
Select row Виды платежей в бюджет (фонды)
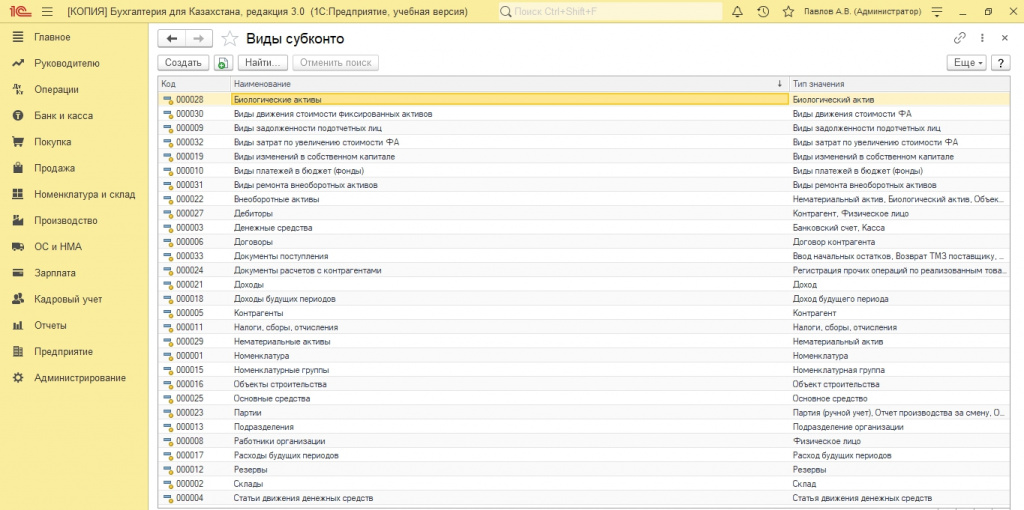(x=584, y=171)
